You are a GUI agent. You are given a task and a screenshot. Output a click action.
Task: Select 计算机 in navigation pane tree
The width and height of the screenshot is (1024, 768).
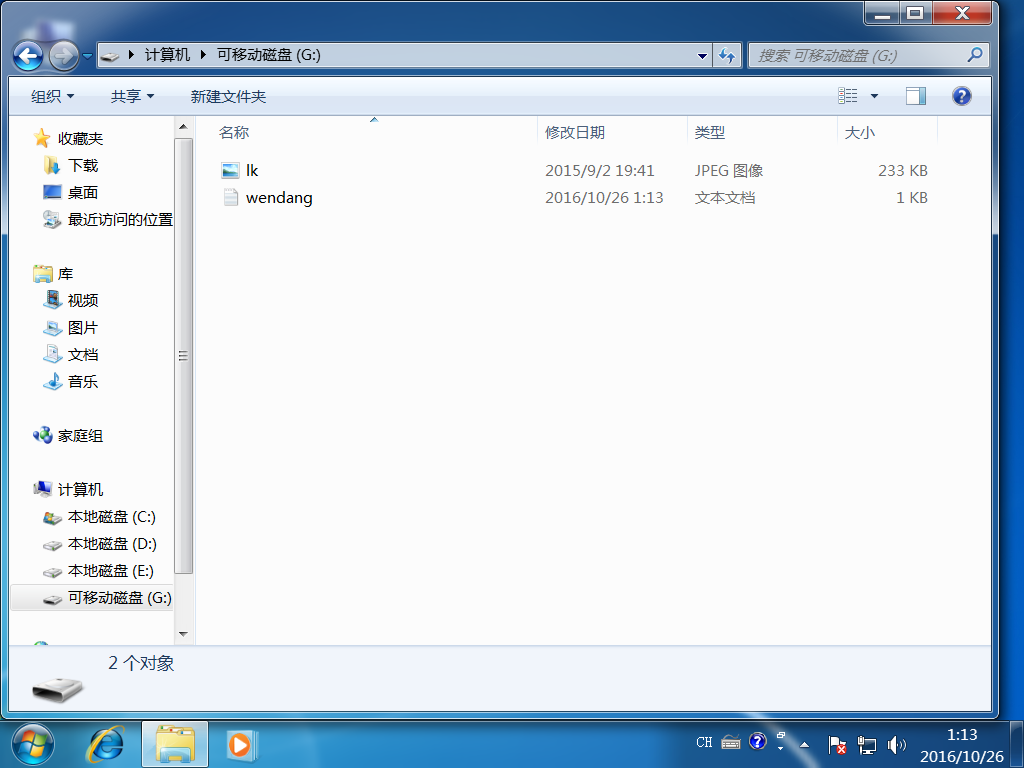pos(80,490)
